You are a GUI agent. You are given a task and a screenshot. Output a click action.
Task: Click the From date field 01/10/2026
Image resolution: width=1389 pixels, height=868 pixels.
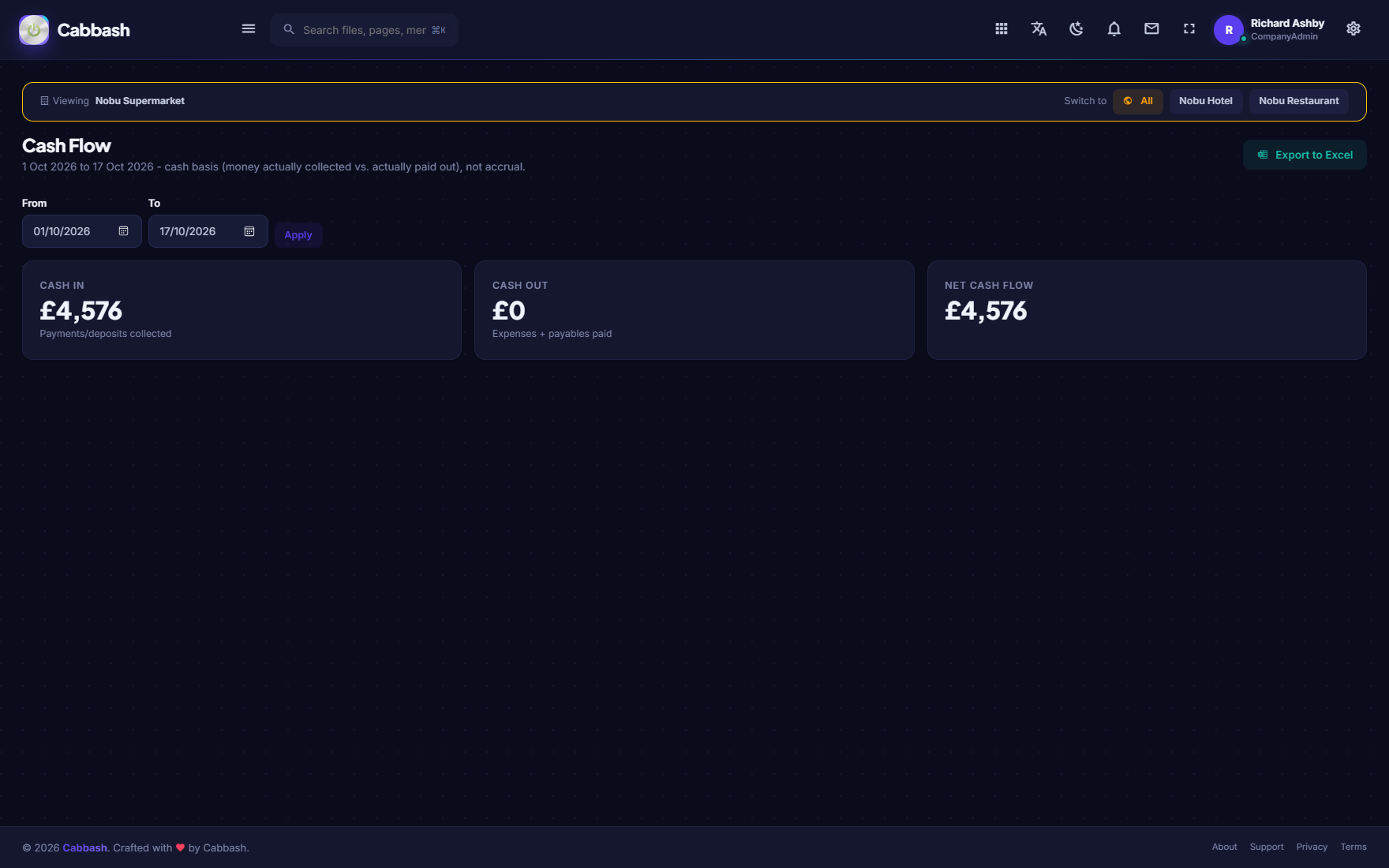click(82, 231)
